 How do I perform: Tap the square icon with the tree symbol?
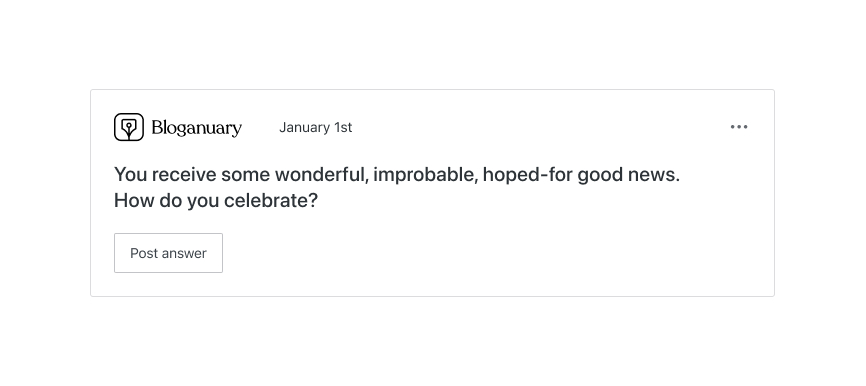click(x=129, y=127)
